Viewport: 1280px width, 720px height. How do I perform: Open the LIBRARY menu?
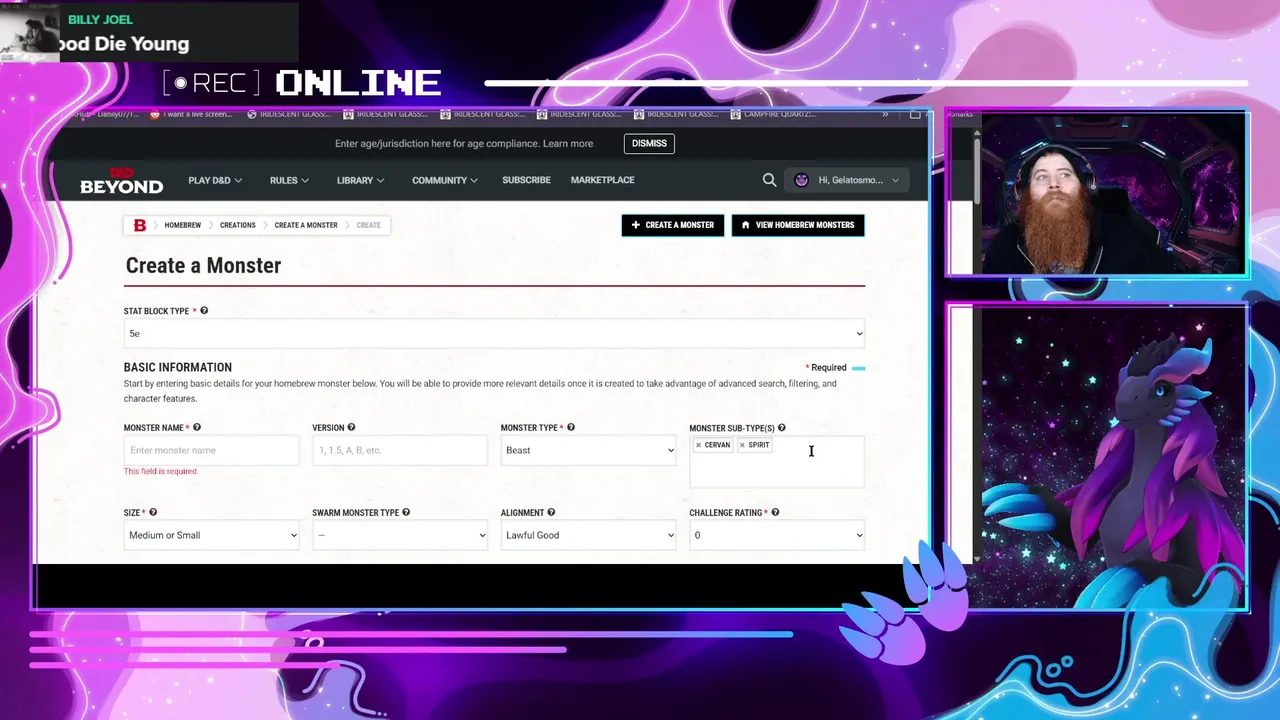[x=360, y=180]
